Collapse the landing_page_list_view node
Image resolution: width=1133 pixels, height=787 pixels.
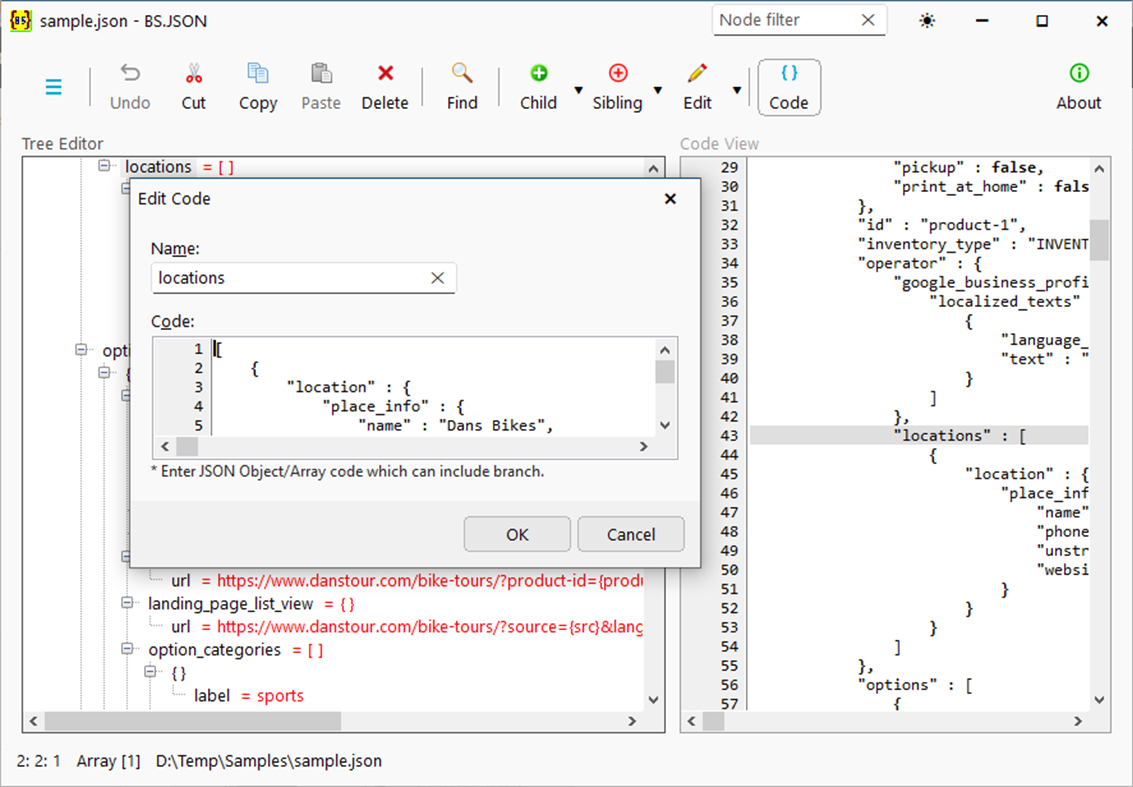[x=127, y=603]
